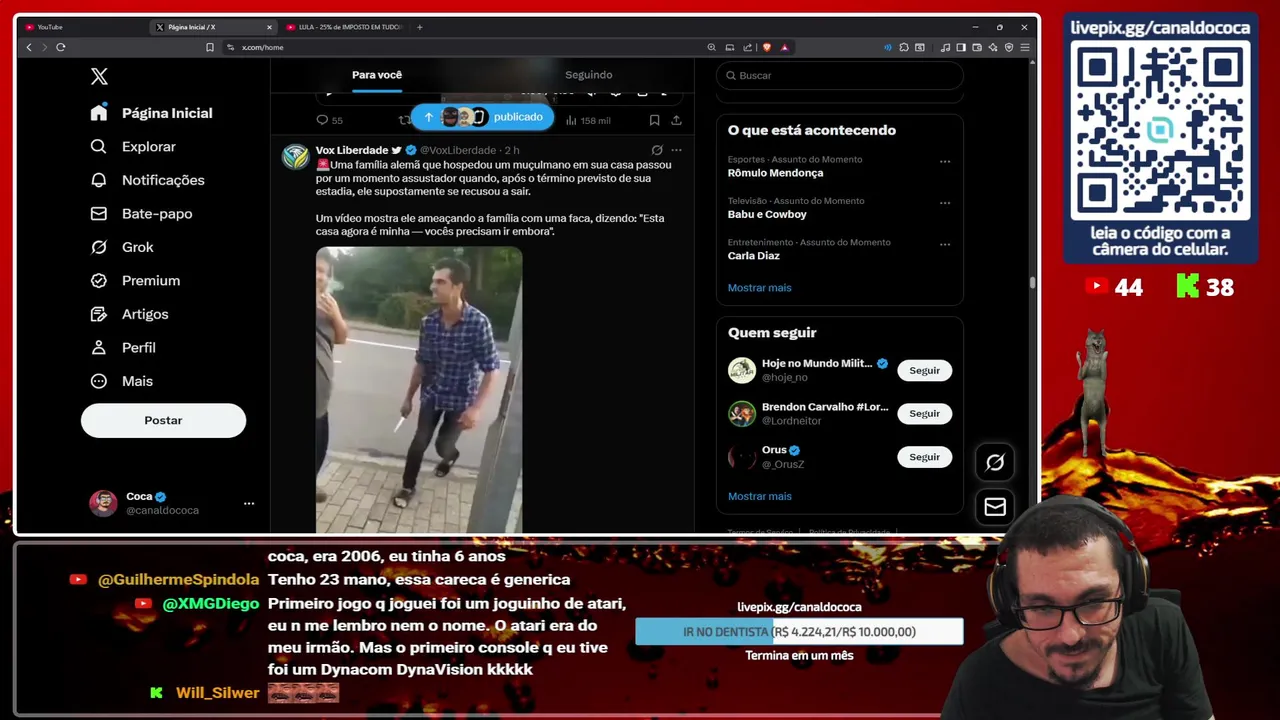Click the Buscar search field
This screenshot has height=720, width=1280.
[x=840, y=75]
